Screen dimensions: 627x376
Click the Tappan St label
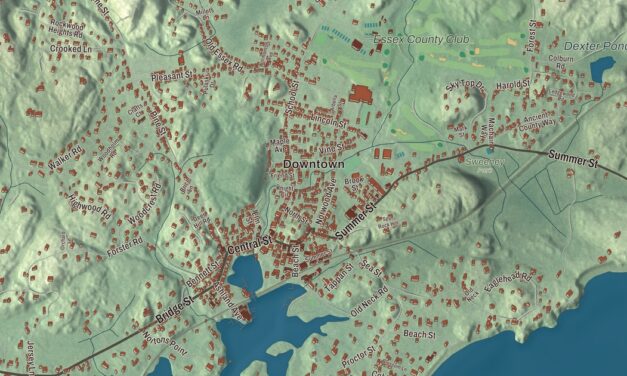pyautogui.click(x=339, y=277)
